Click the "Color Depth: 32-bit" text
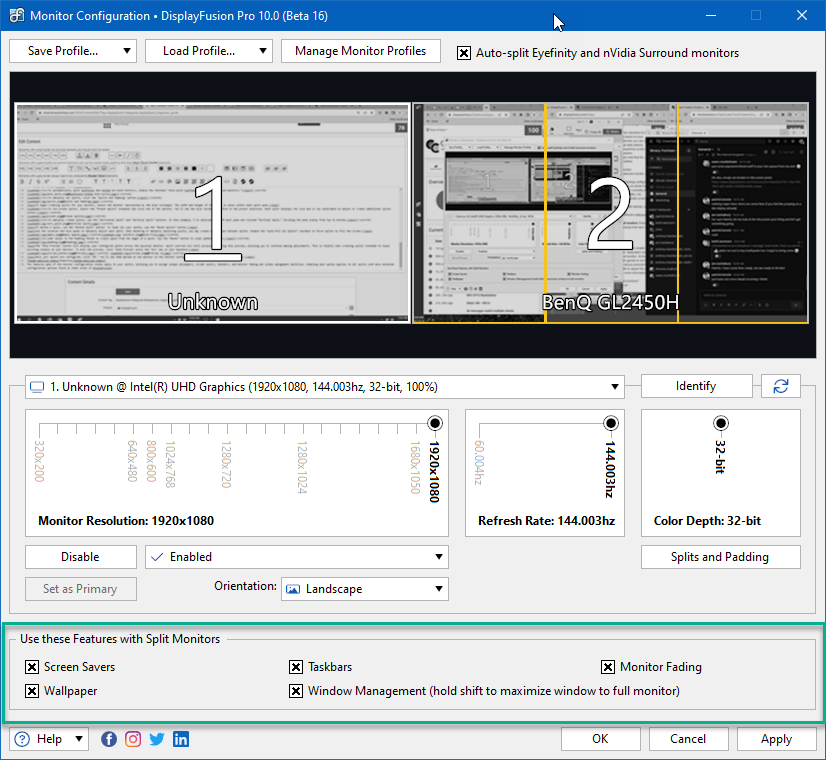 pos(707,521)
